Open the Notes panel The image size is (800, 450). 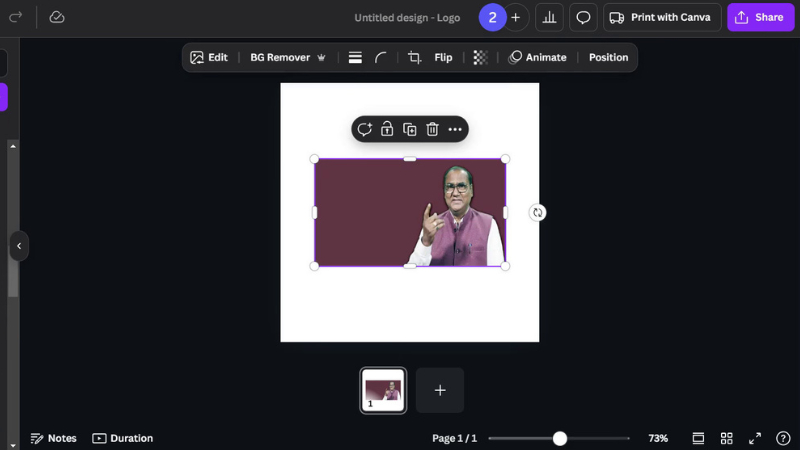point(54,438)
